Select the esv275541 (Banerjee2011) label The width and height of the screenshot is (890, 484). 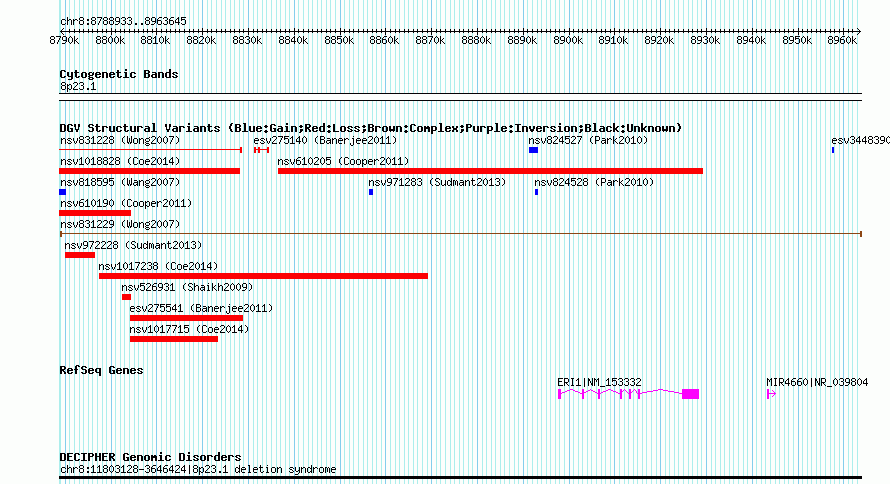click(201, 308)
